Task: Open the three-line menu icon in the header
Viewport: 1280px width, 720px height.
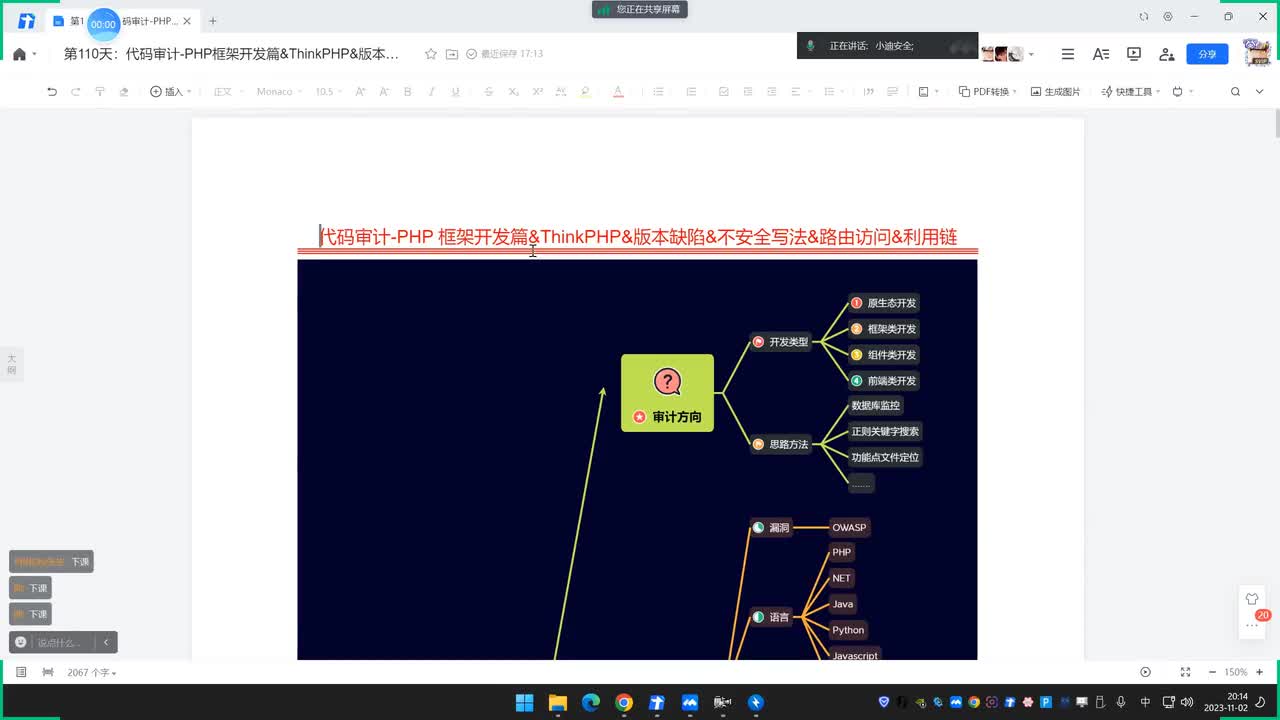Action: coord(1068,54)
